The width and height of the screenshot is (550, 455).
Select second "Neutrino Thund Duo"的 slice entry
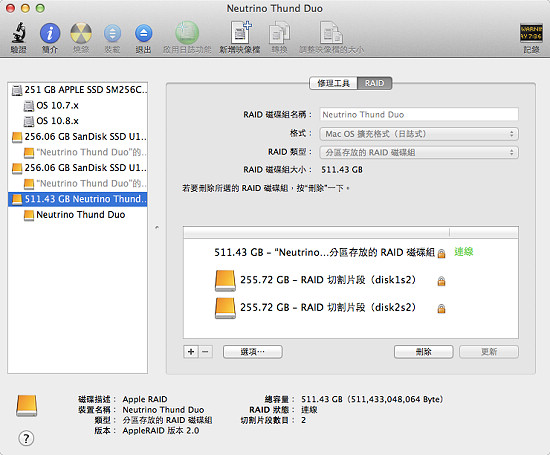78,183
